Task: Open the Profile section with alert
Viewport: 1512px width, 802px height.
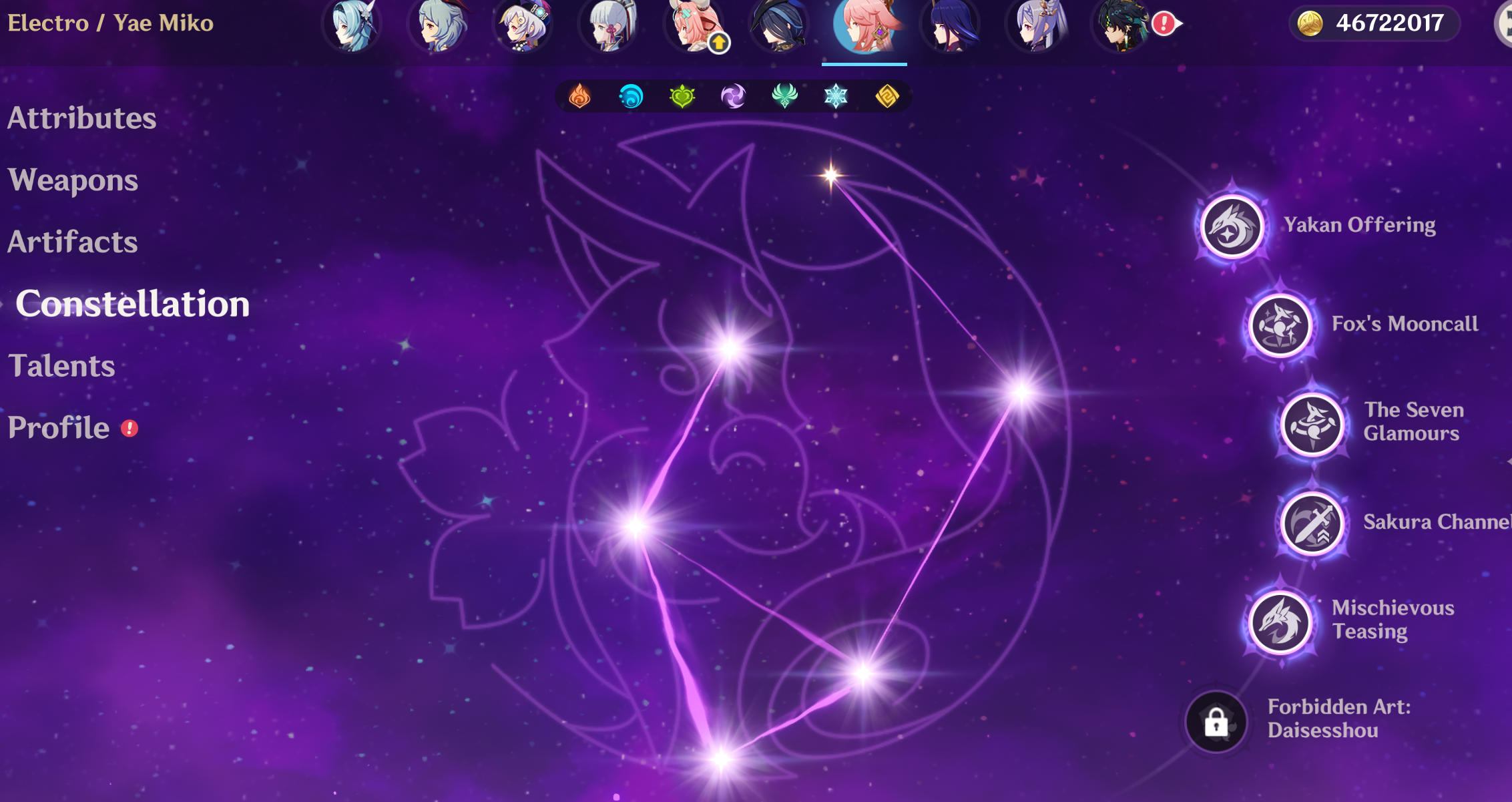Action: pyautogui.click(x=59, y=428)
